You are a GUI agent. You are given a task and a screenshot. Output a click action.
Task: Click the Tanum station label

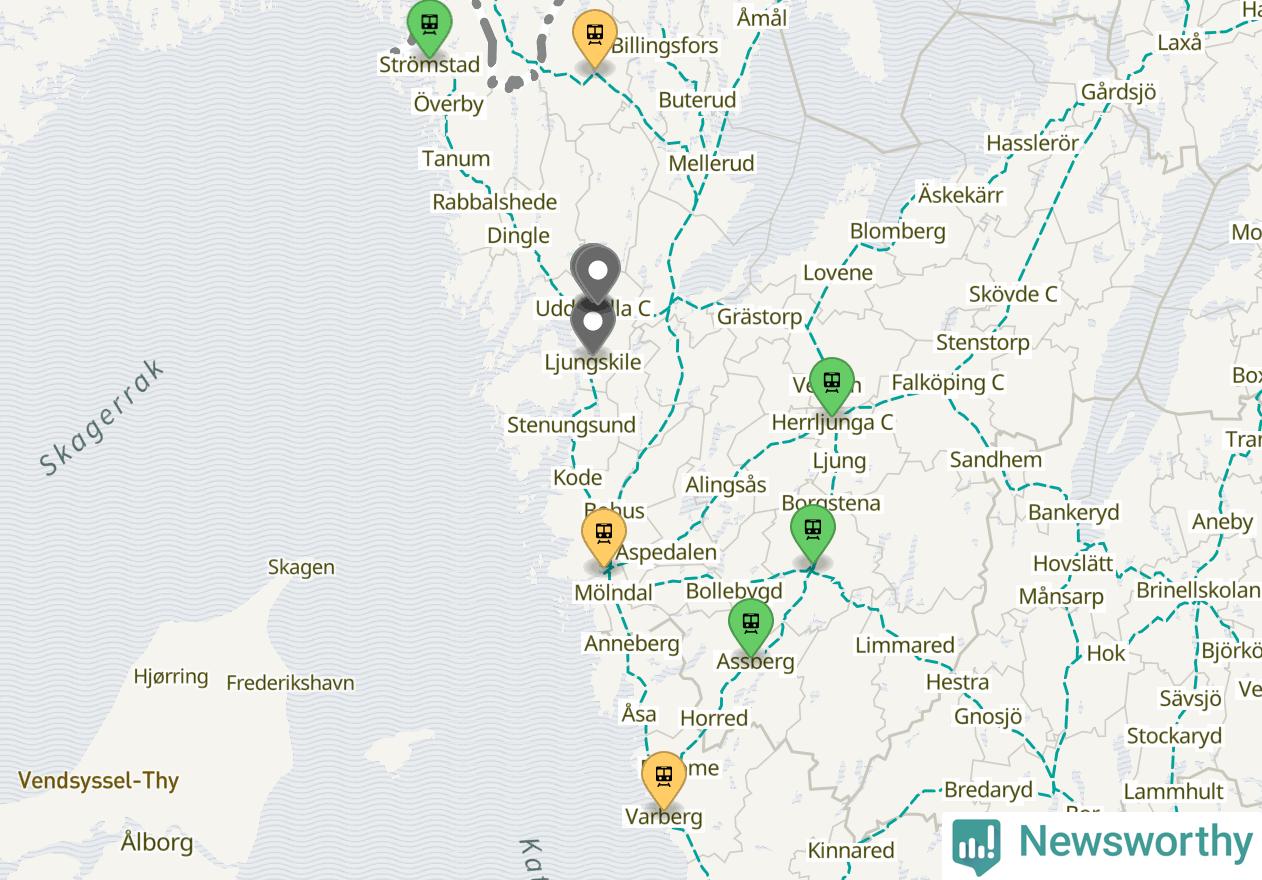click(456, 158)
